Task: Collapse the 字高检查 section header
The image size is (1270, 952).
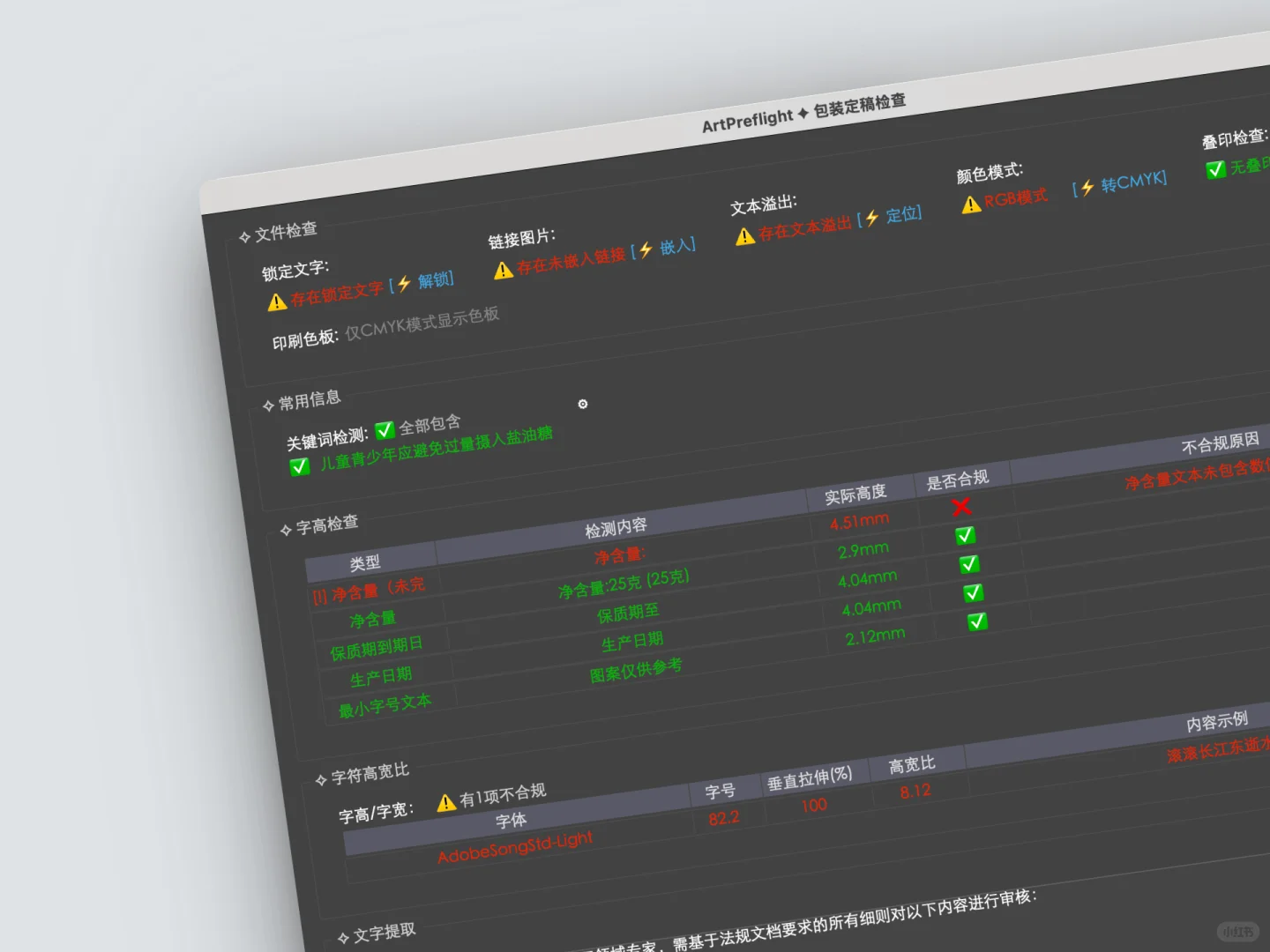Action: tap(319, 526)
